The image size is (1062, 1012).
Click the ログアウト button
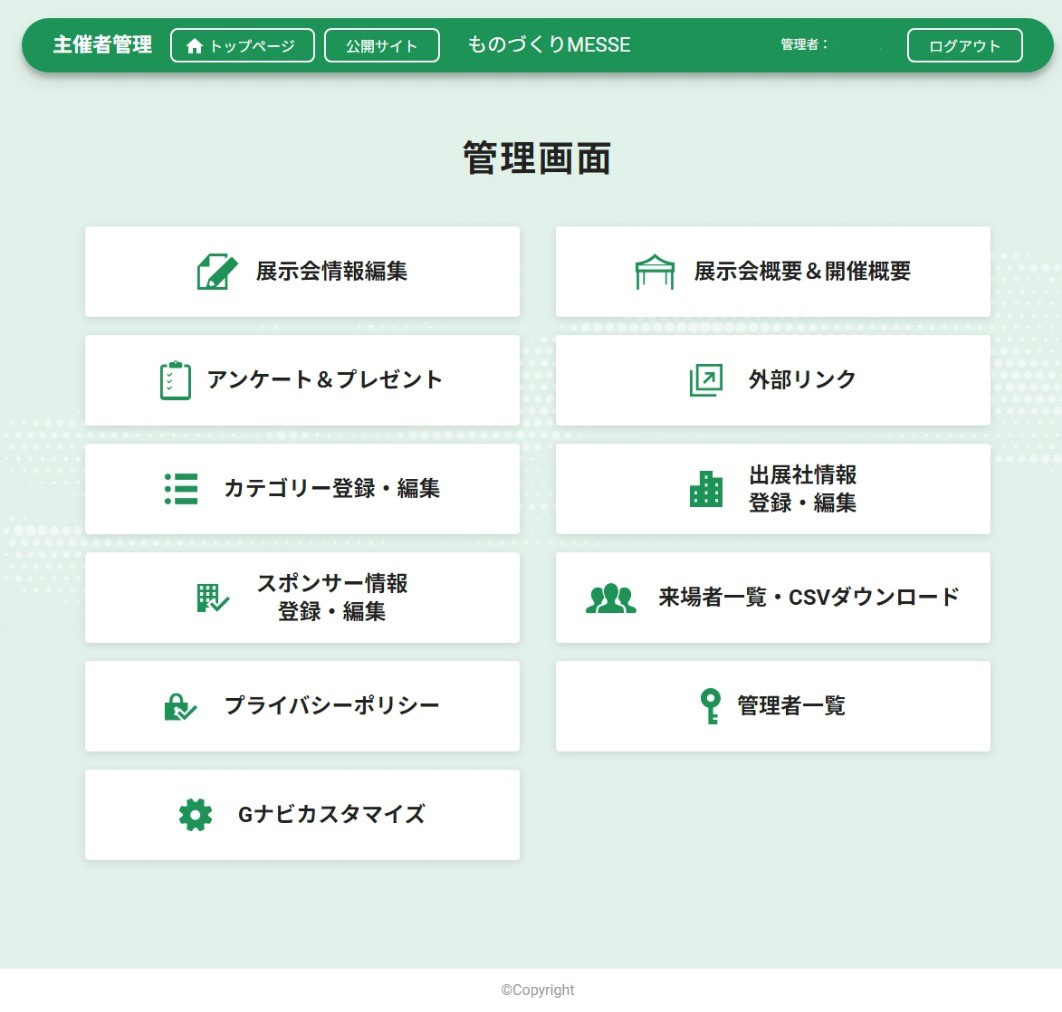[x=964, y=45]
